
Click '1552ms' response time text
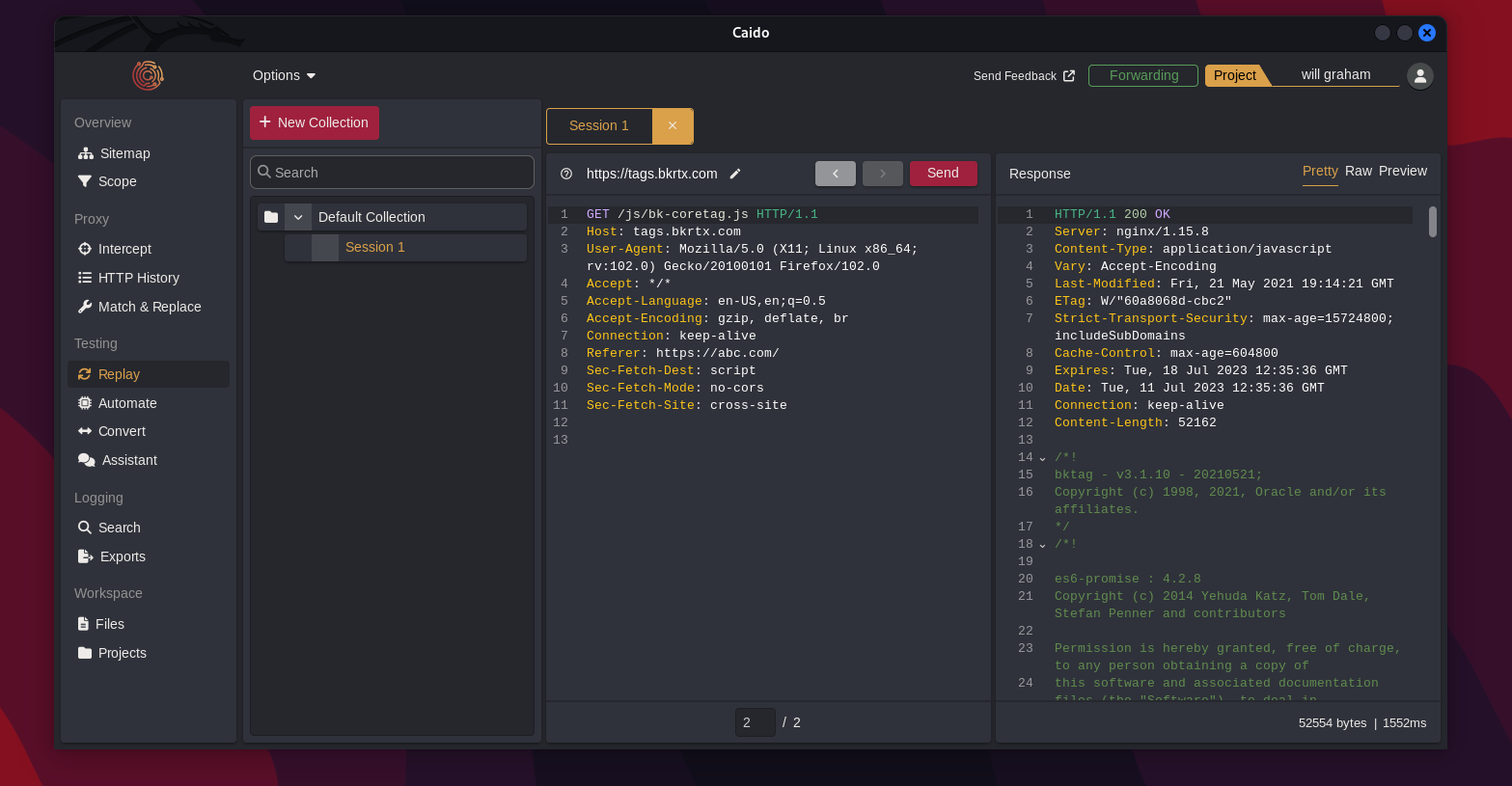coord(1404,722)
